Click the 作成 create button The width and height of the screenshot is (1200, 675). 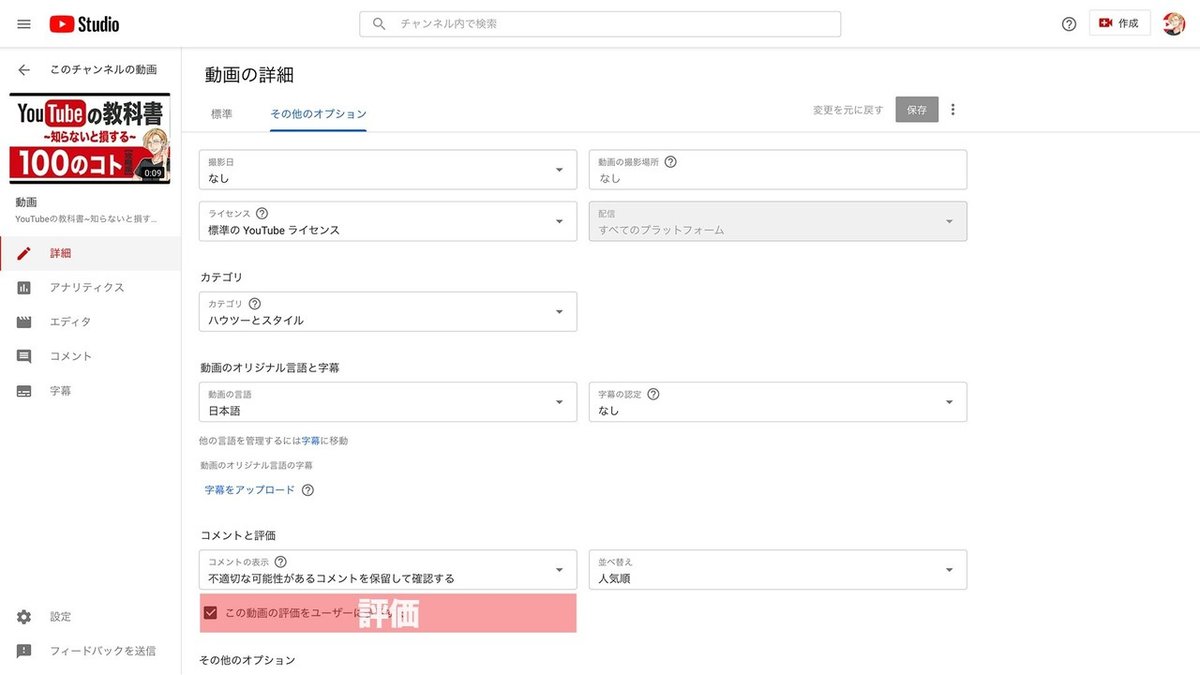[1119, 23]
